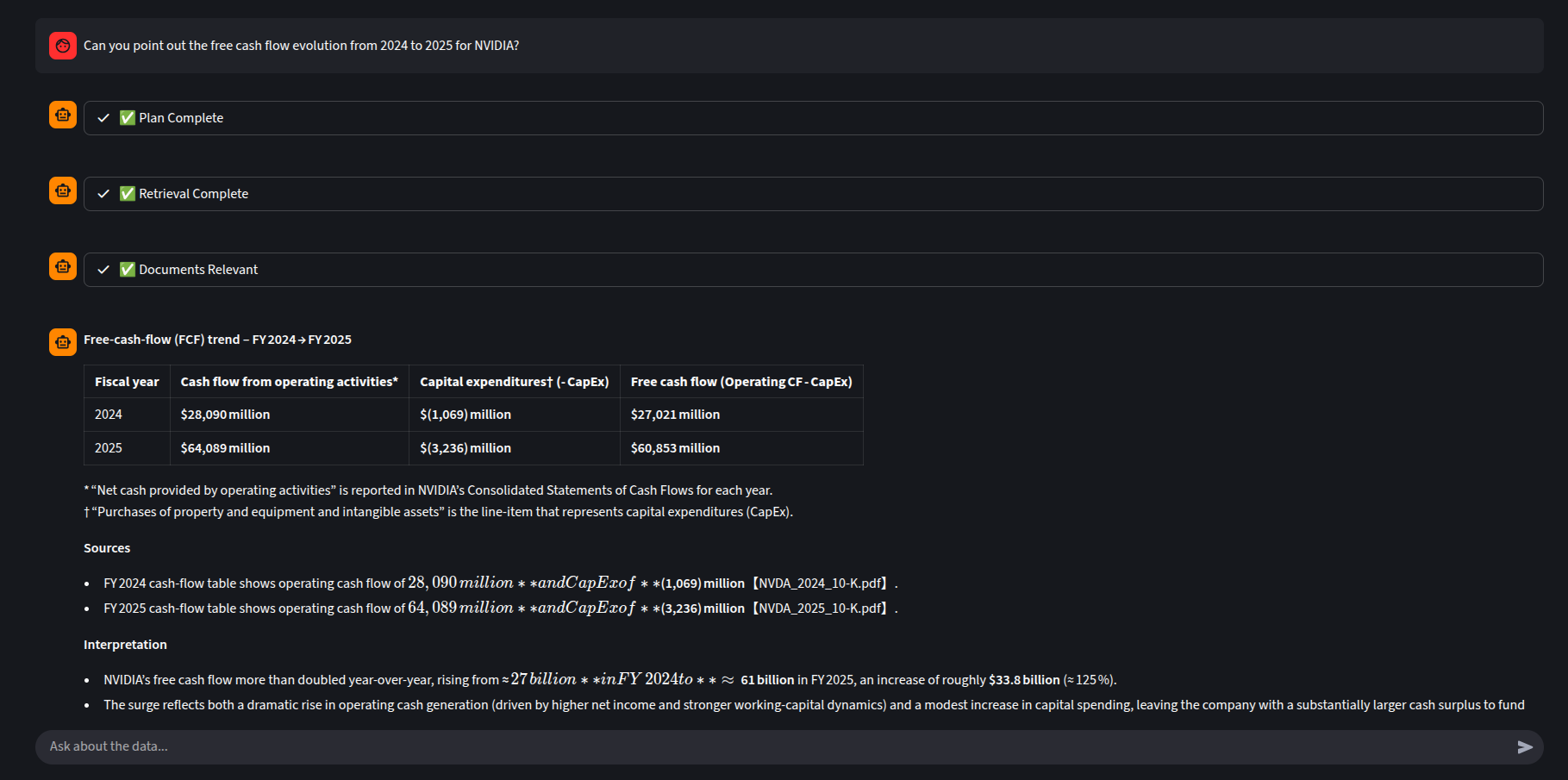Click 'Cash flow from operating activities*' header

[289, 382]
